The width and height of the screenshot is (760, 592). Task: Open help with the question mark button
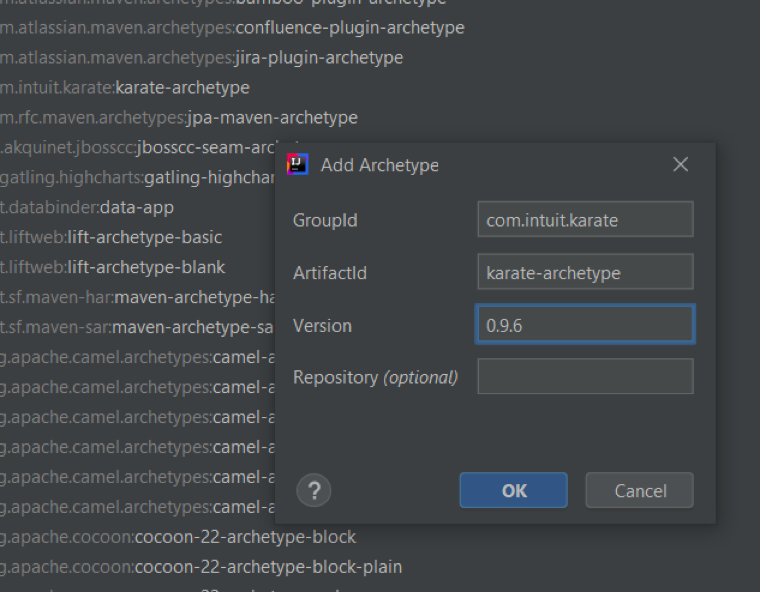pyautogui.click(x=314, y=490)
